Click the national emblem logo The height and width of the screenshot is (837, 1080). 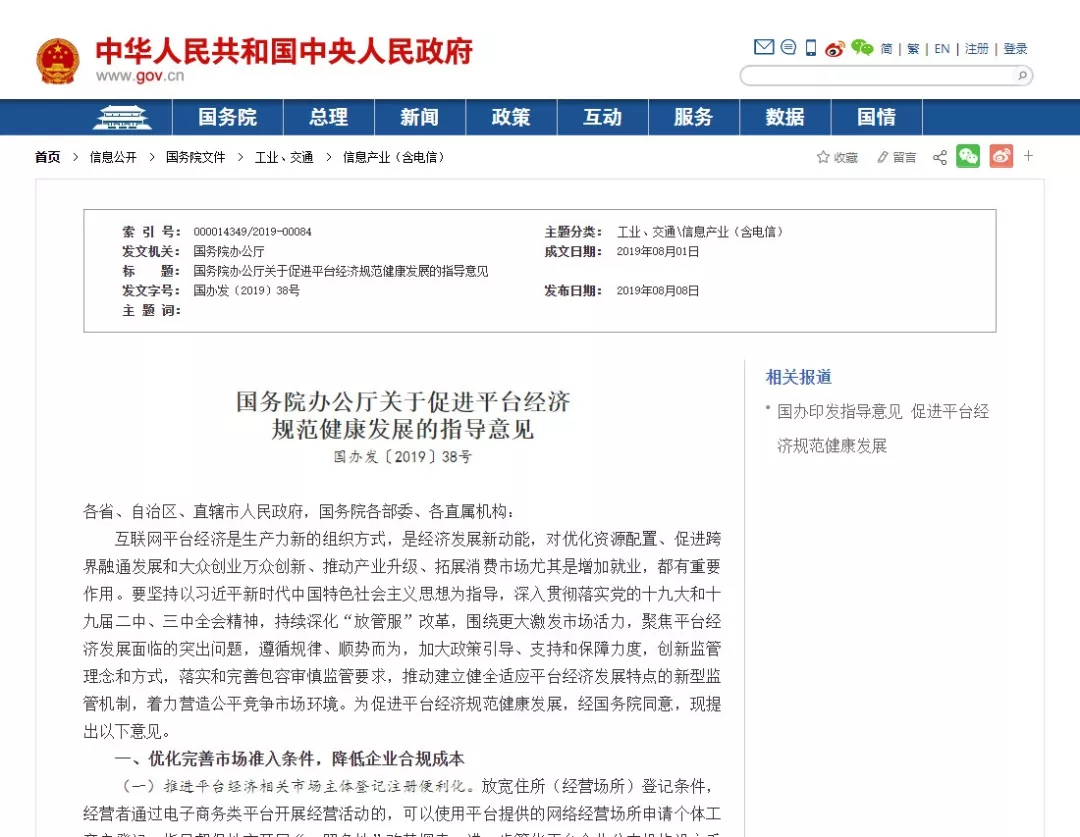coord(57,61)
